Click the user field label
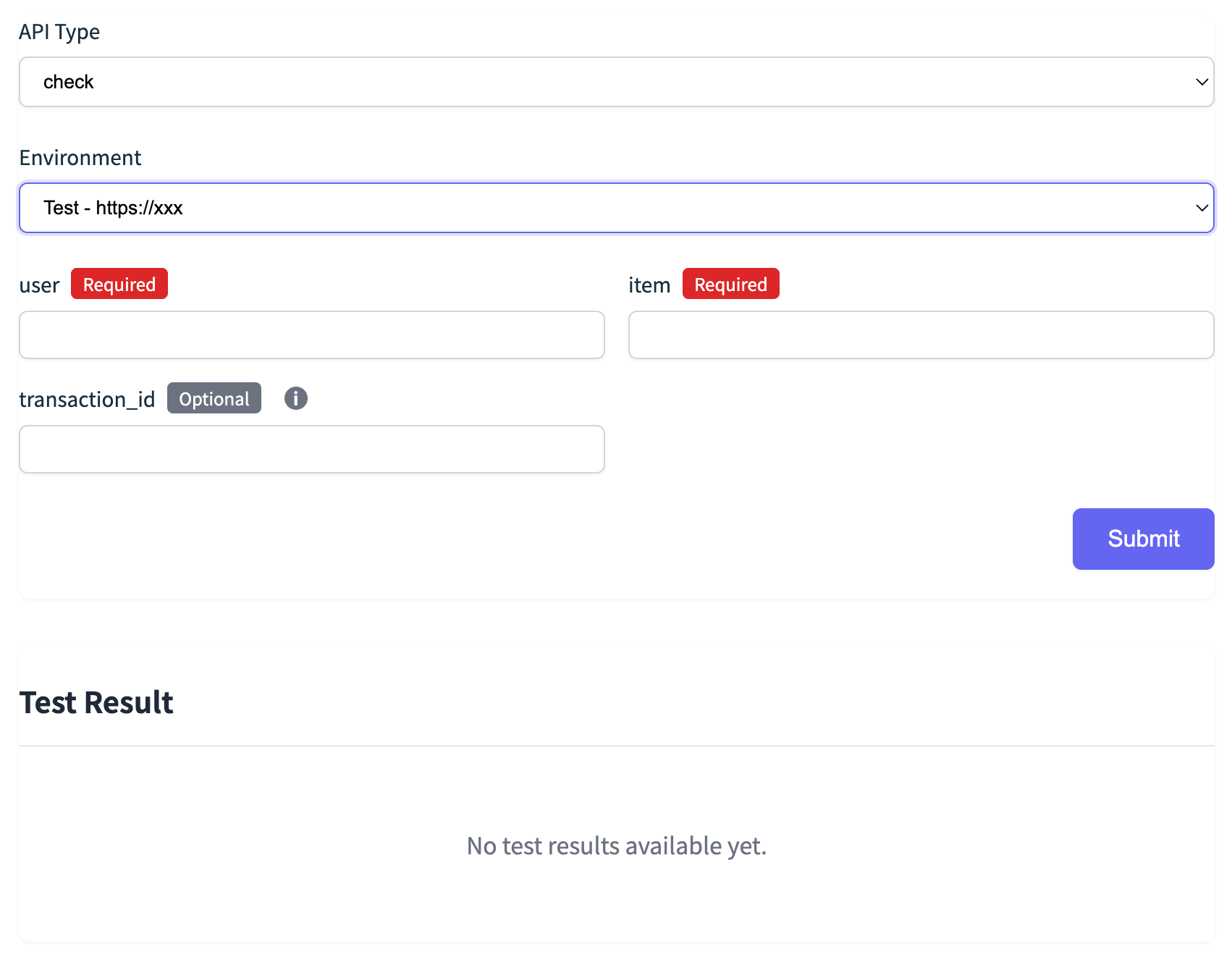Image resolution: width=1232 pixels, height=976 pixels. click(39, 285)
